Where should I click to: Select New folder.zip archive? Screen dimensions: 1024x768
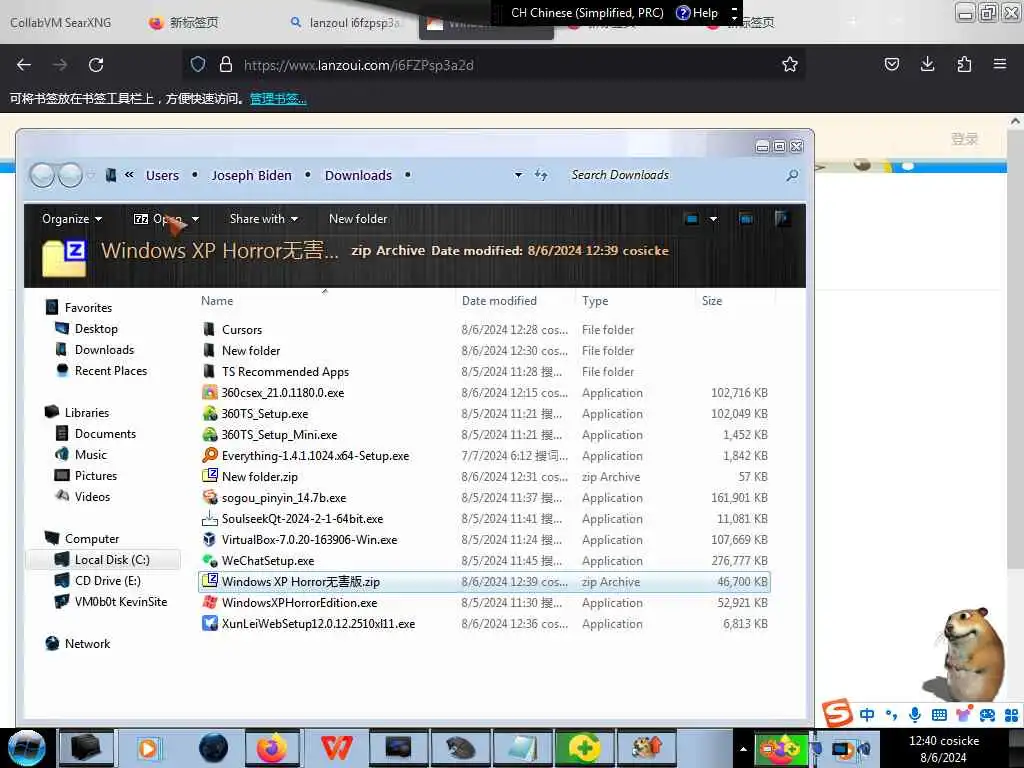point(259,477)
